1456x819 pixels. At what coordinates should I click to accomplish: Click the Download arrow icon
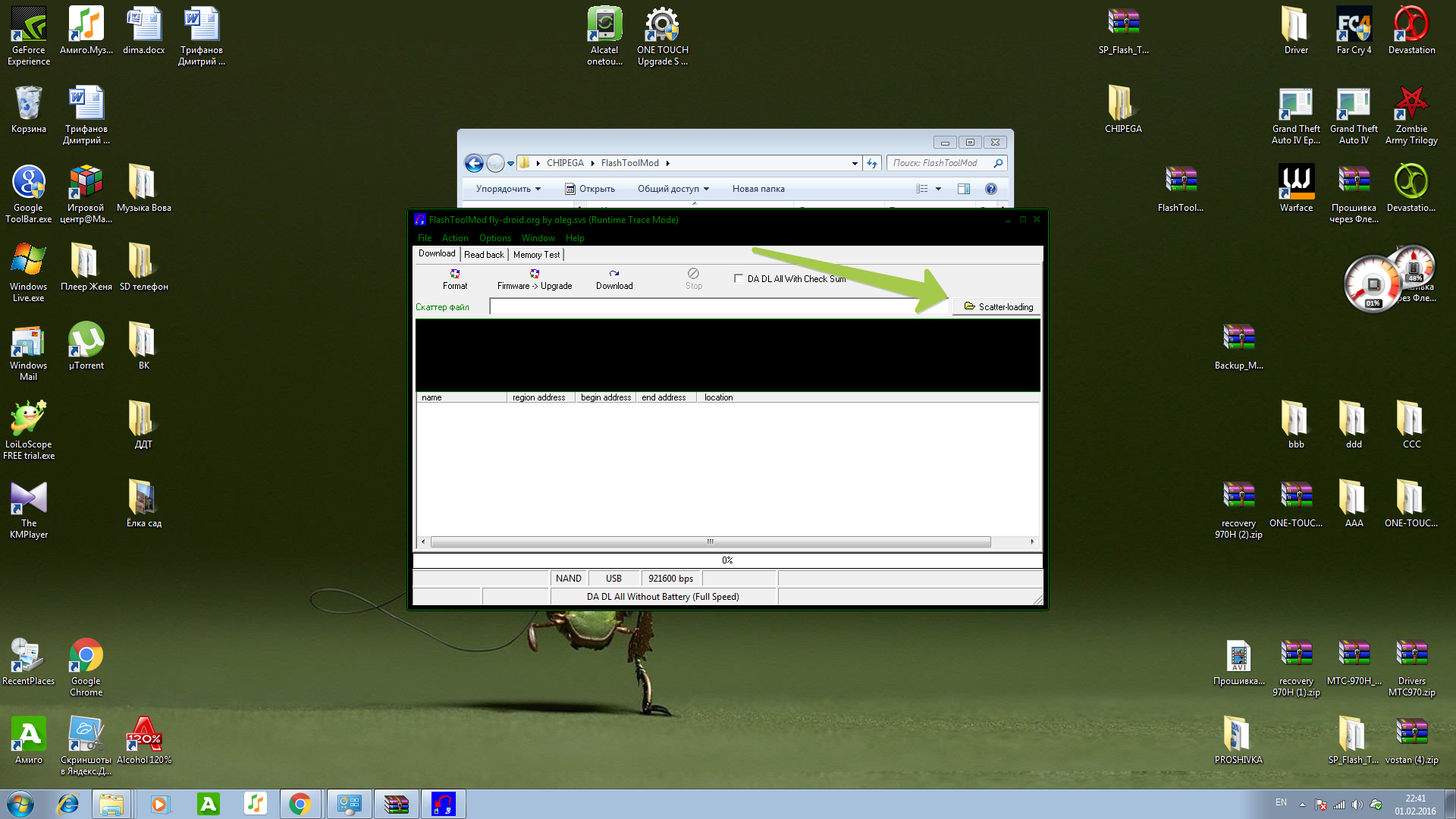(614, 274)
